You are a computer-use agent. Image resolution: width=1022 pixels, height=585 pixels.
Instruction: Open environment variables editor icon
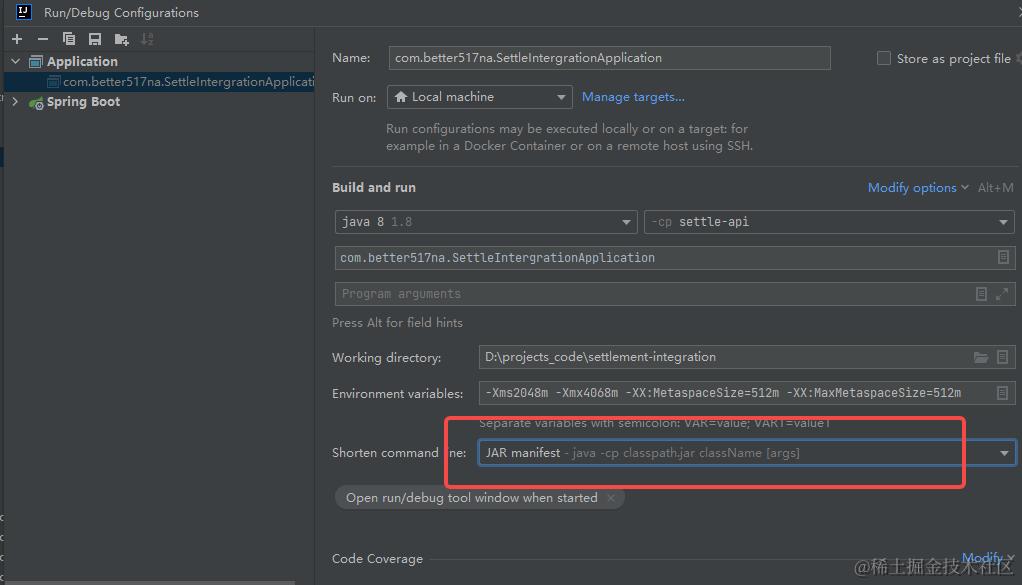coord(1003,393)
